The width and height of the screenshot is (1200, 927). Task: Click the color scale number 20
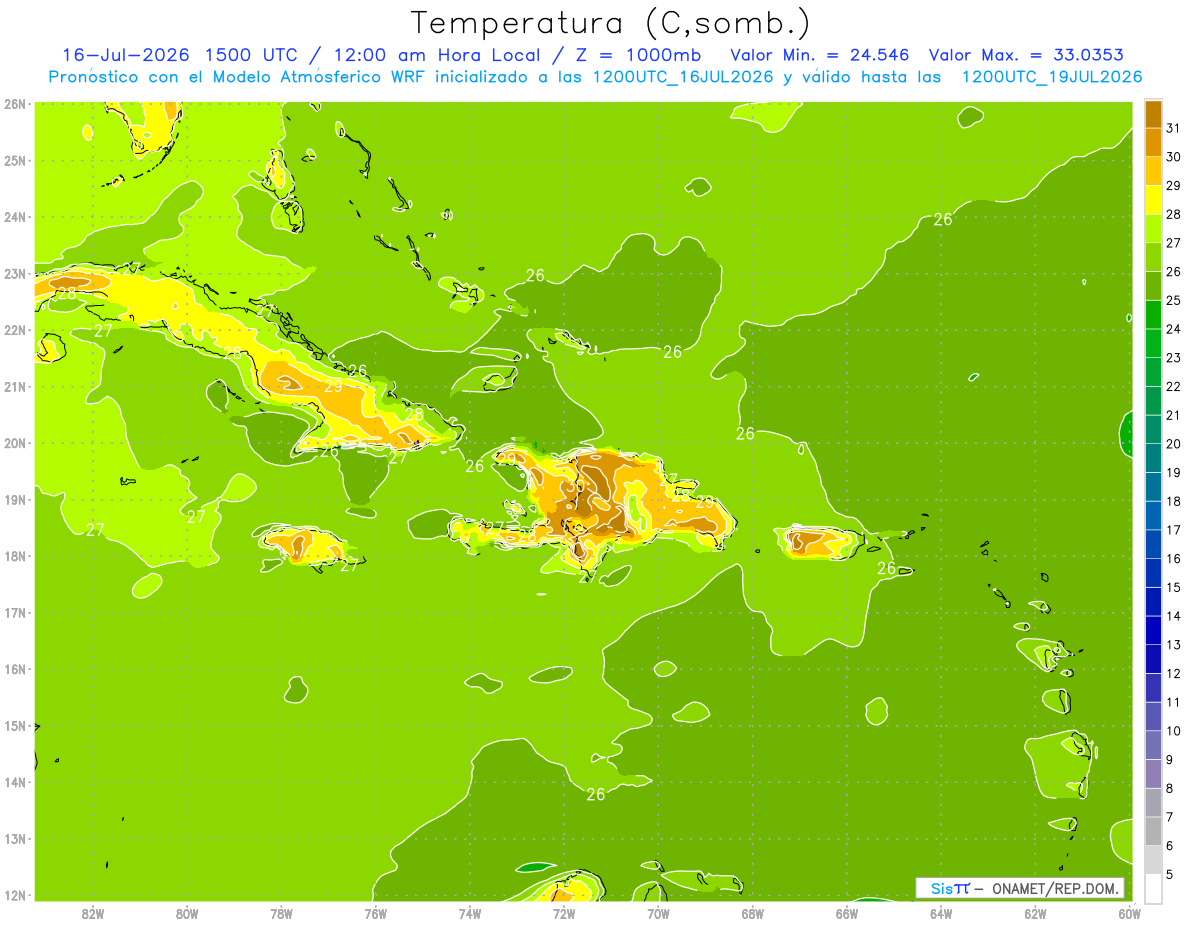1172,444
